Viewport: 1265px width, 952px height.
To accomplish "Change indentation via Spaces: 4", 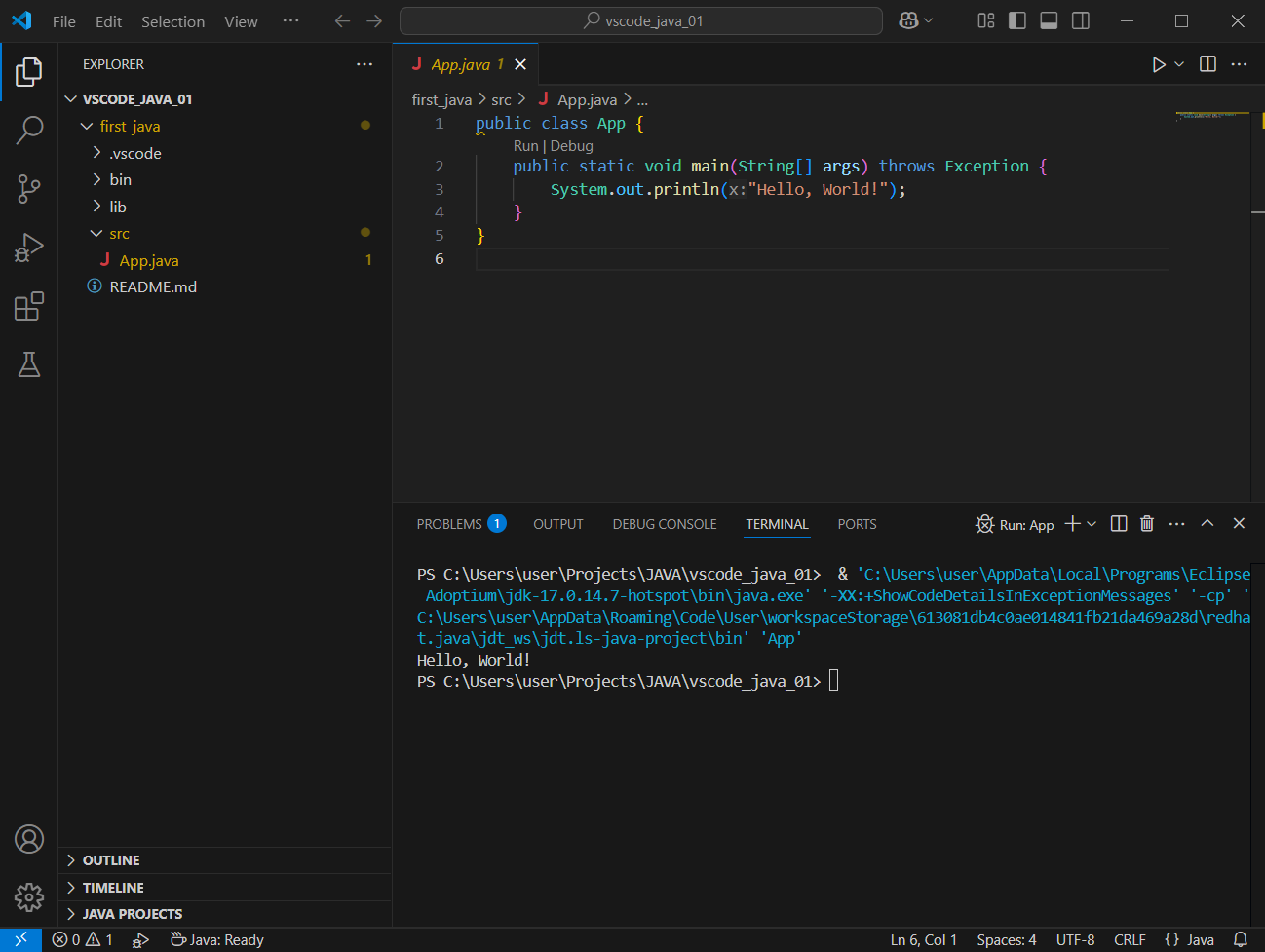I will [1006, 939].
